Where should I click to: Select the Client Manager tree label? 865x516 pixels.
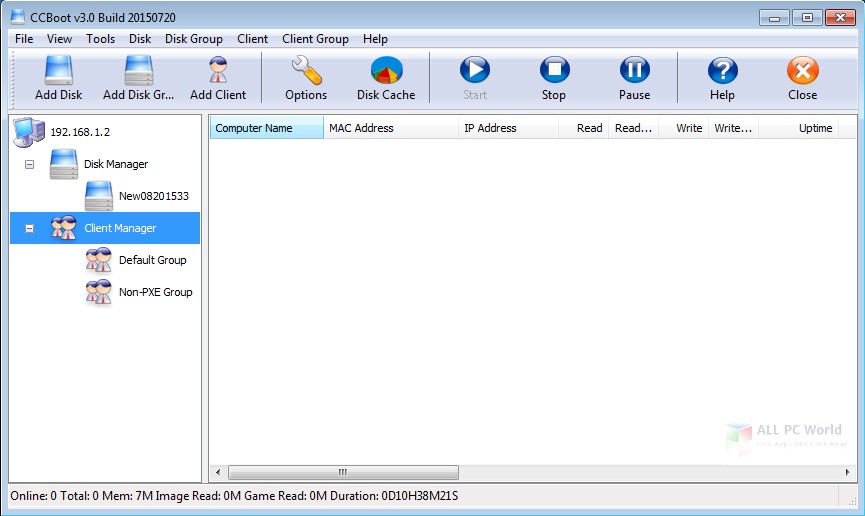[x=120, y=228]
